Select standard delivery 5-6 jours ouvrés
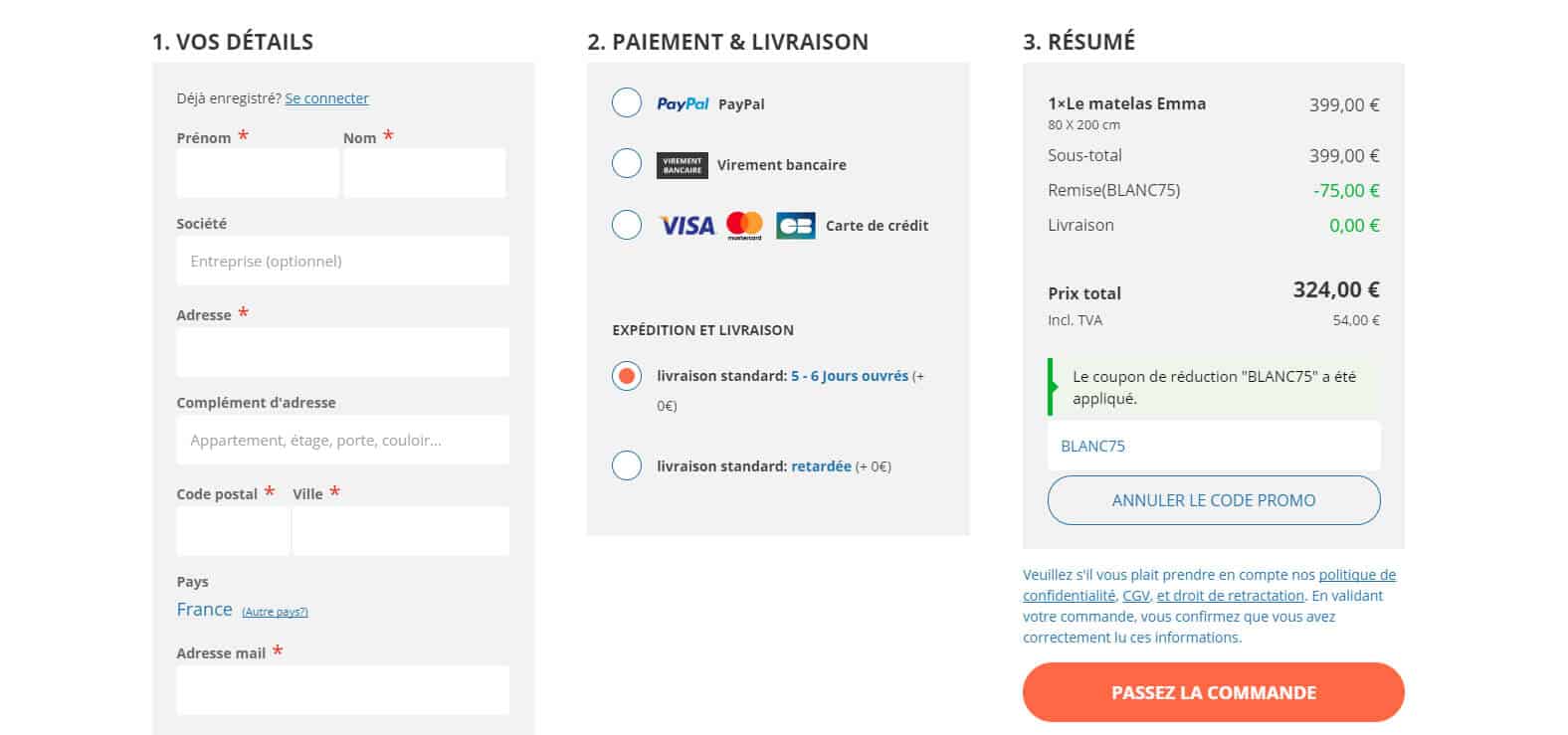This screenshot has height=735, width=1568. pos(627,376)
